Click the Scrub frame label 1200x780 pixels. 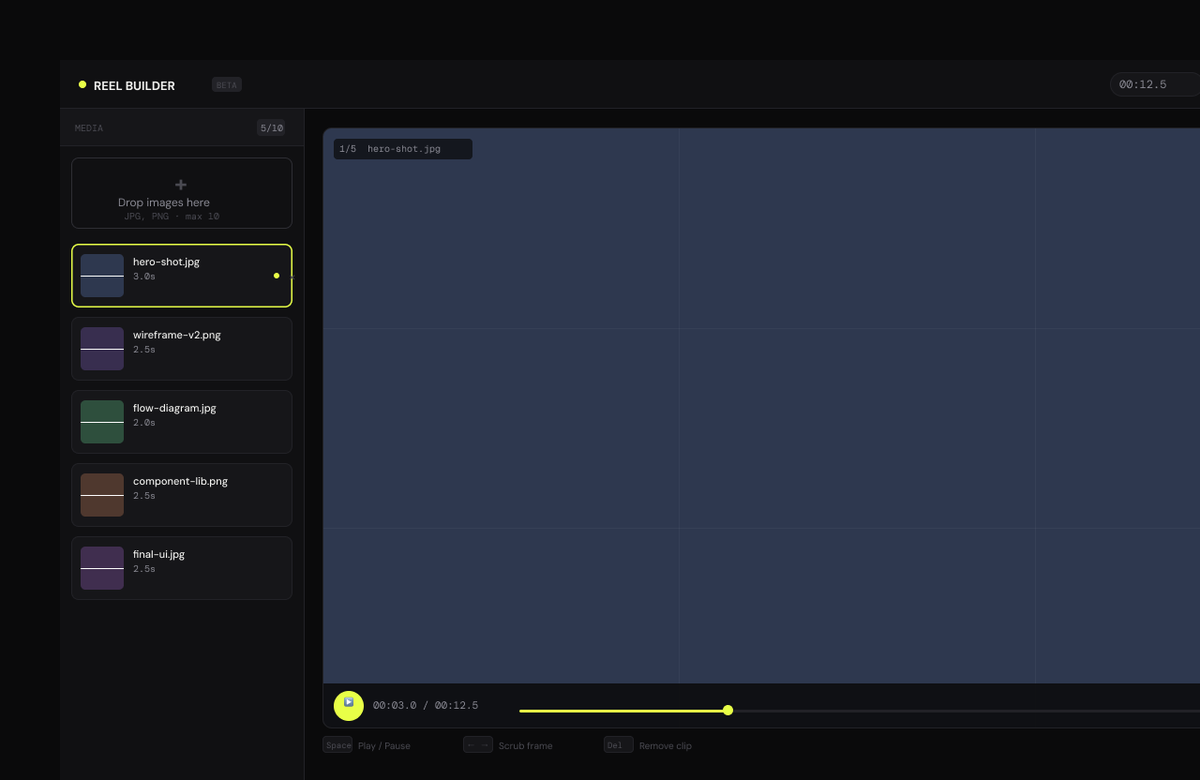[525, 746]
